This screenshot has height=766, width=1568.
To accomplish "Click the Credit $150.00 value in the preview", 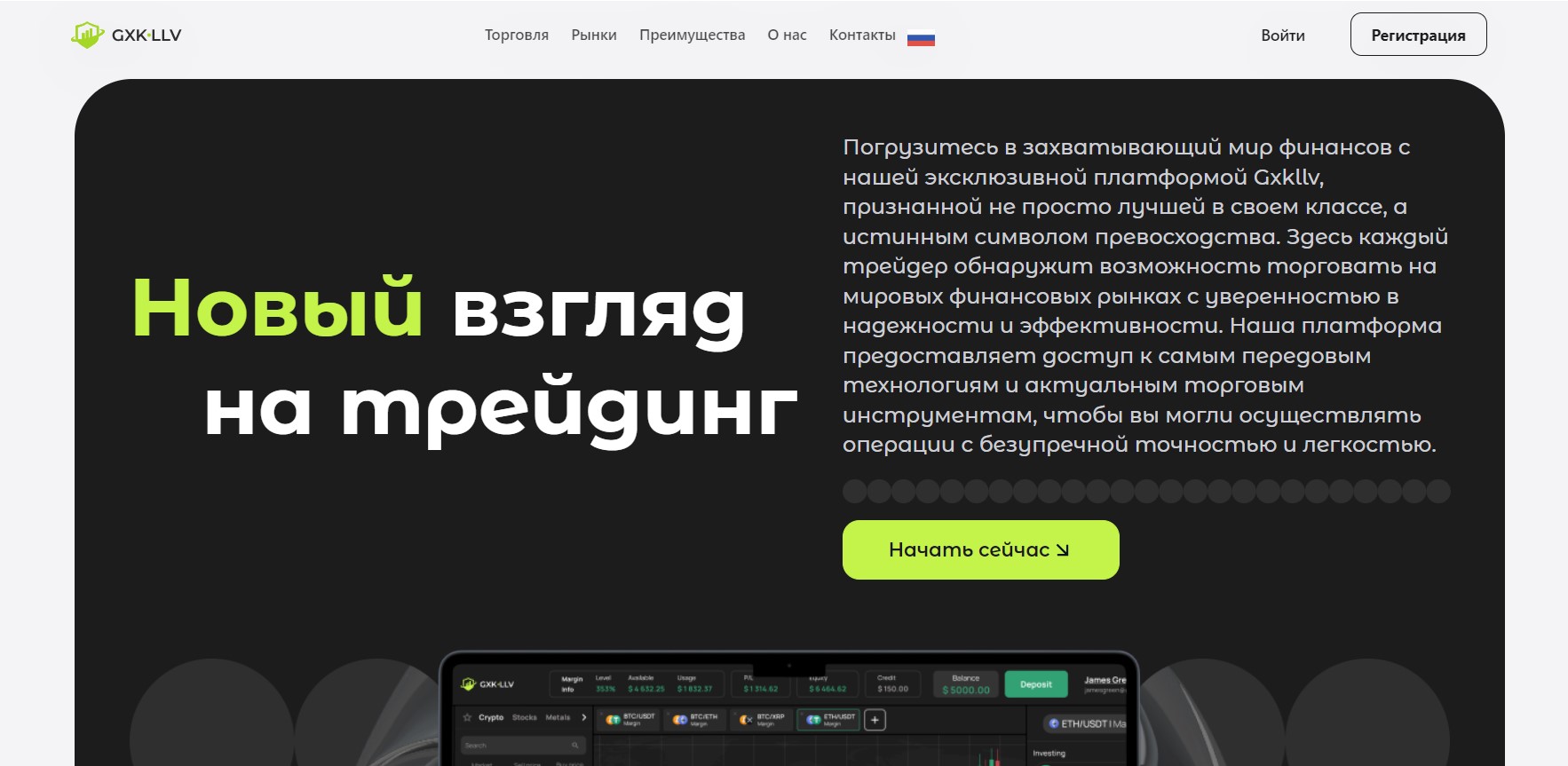I will coord(892,689).
